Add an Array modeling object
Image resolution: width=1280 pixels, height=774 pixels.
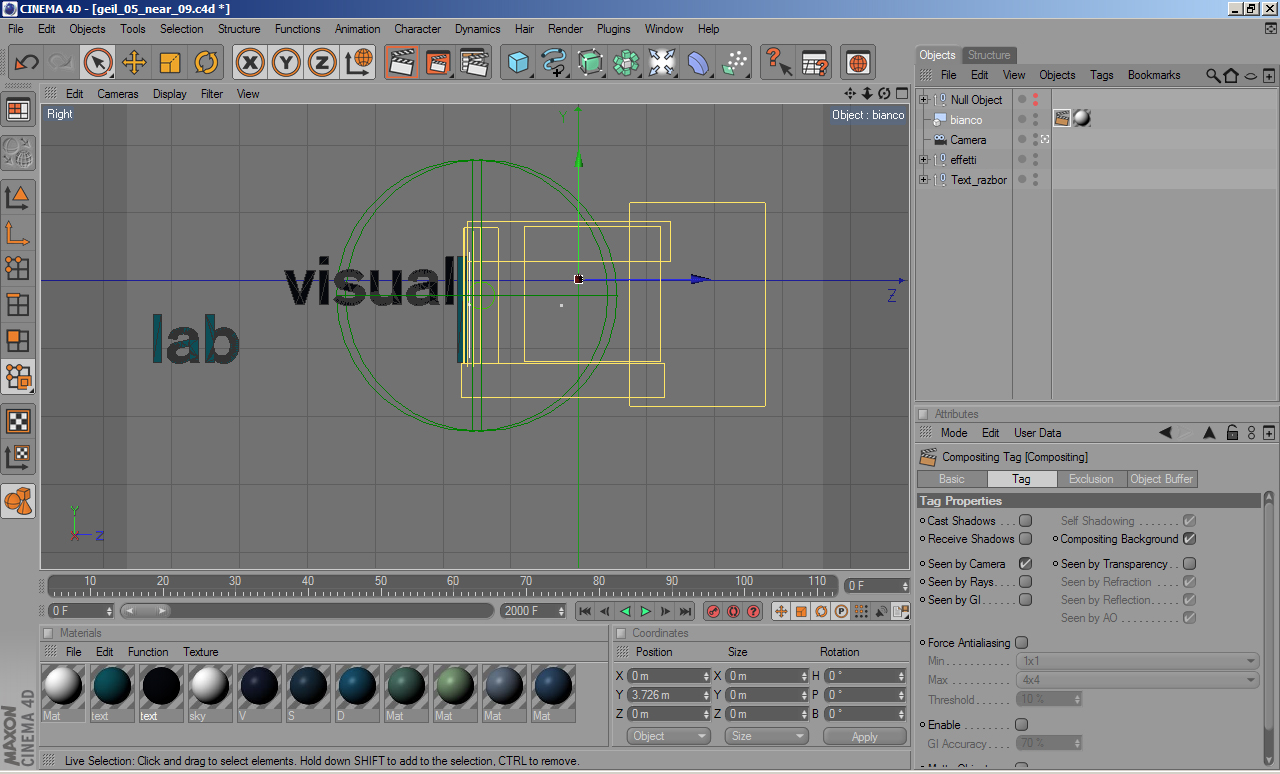pos(626,63)
